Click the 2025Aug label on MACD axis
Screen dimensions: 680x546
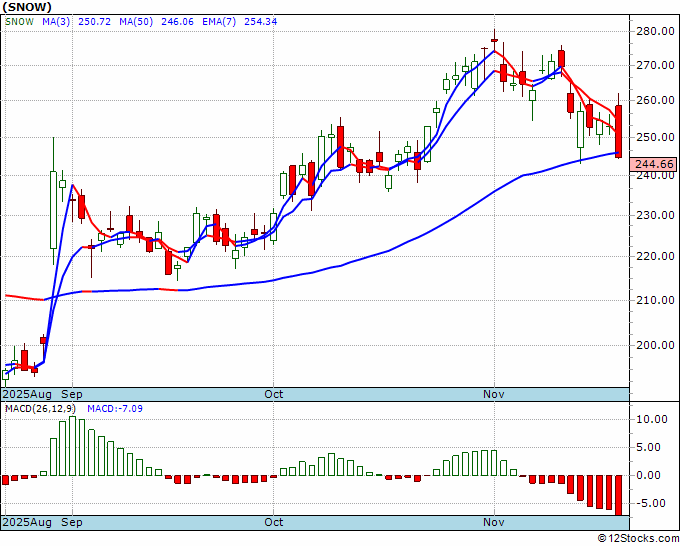tap(27, 522)
